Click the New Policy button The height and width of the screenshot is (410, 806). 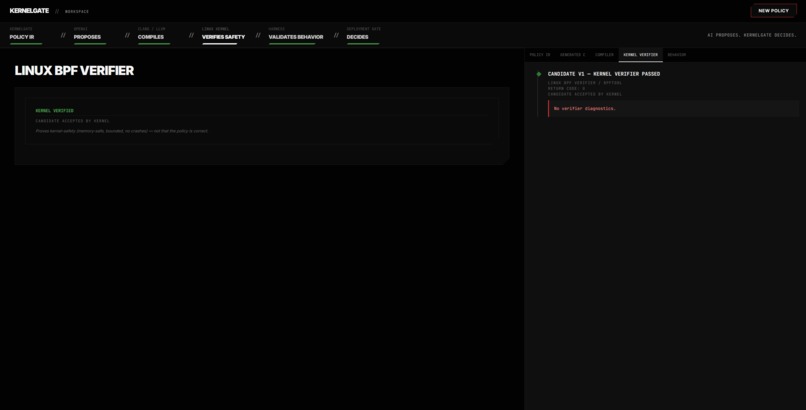773,11
